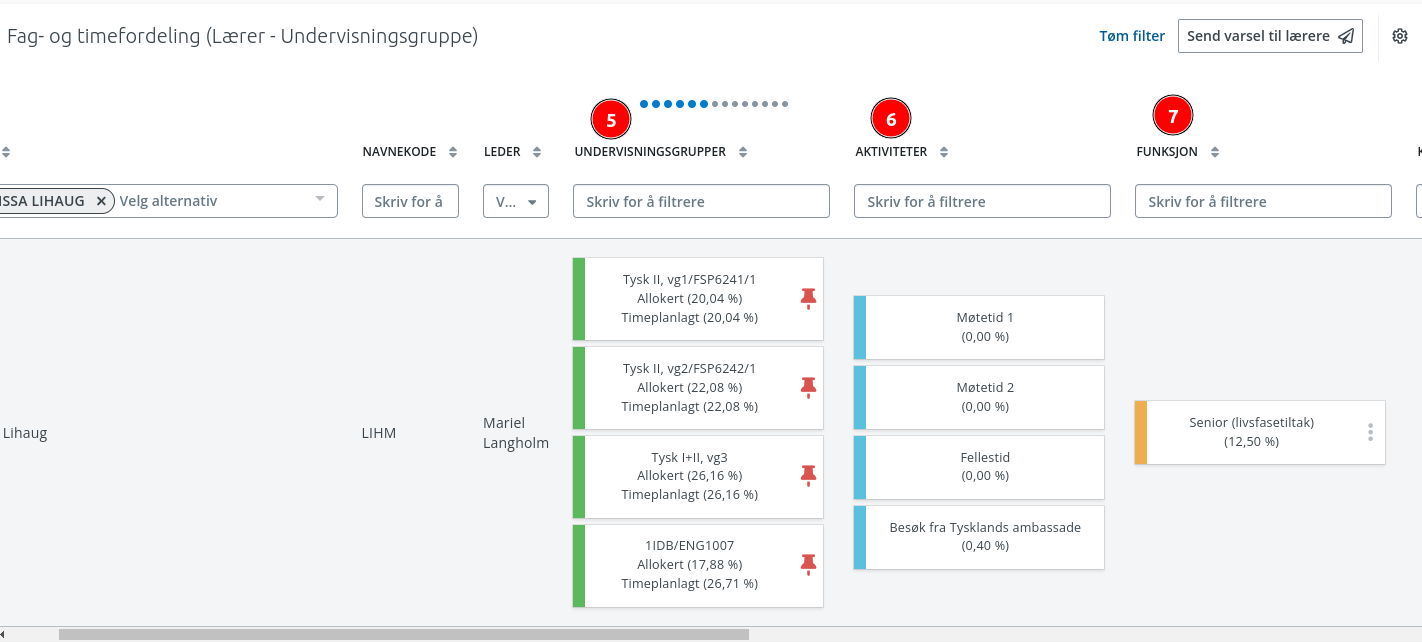
Task: Sort the leftmost teacher name column
Action: (x=6, y=152)
